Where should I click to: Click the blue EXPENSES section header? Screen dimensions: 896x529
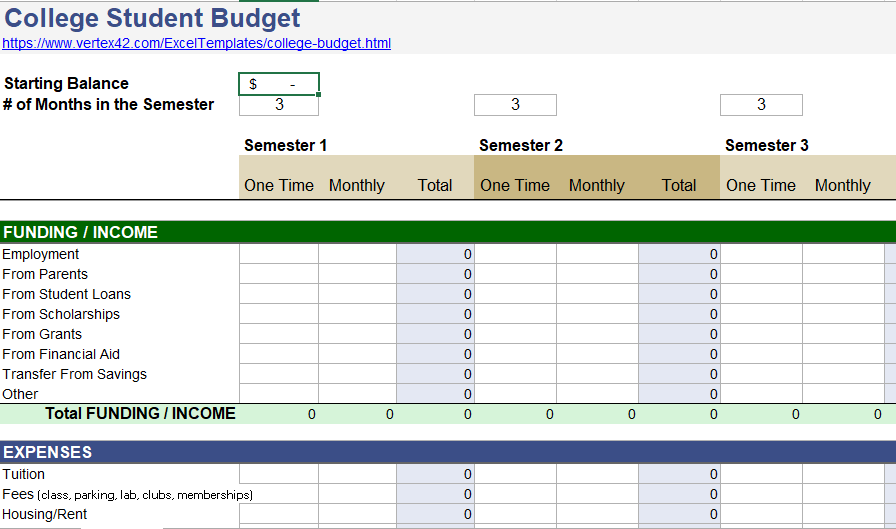[x=47, y=452]
